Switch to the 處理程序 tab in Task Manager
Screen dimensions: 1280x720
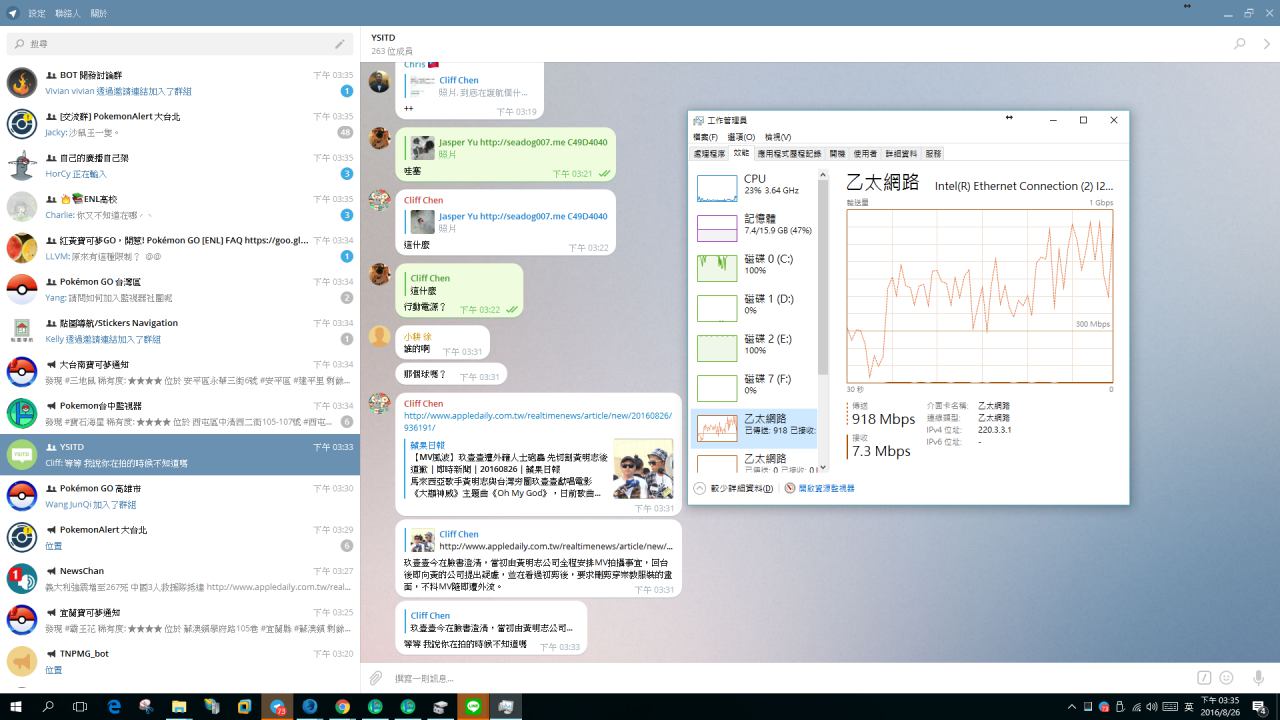coord(709,154)
